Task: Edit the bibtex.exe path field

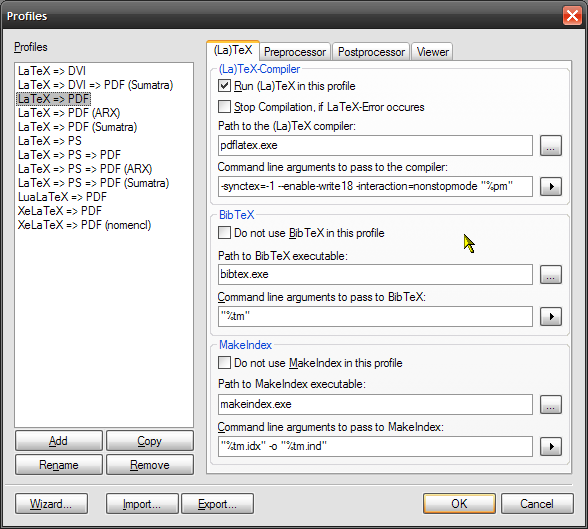Action: point(375,274)
